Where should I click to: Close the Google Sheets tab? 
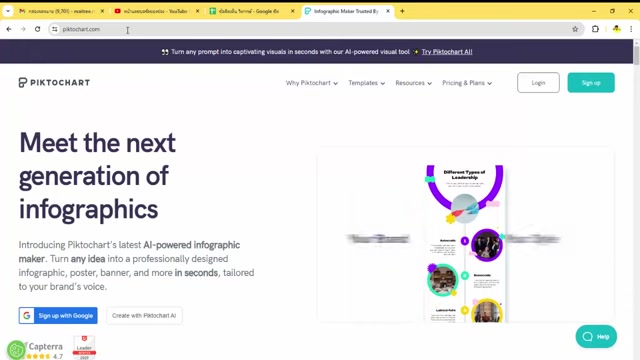click(x=293, y=11)
